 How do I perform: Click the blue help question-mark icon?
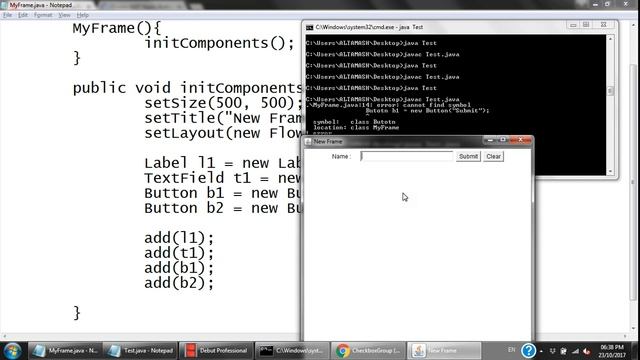(528, 351)
